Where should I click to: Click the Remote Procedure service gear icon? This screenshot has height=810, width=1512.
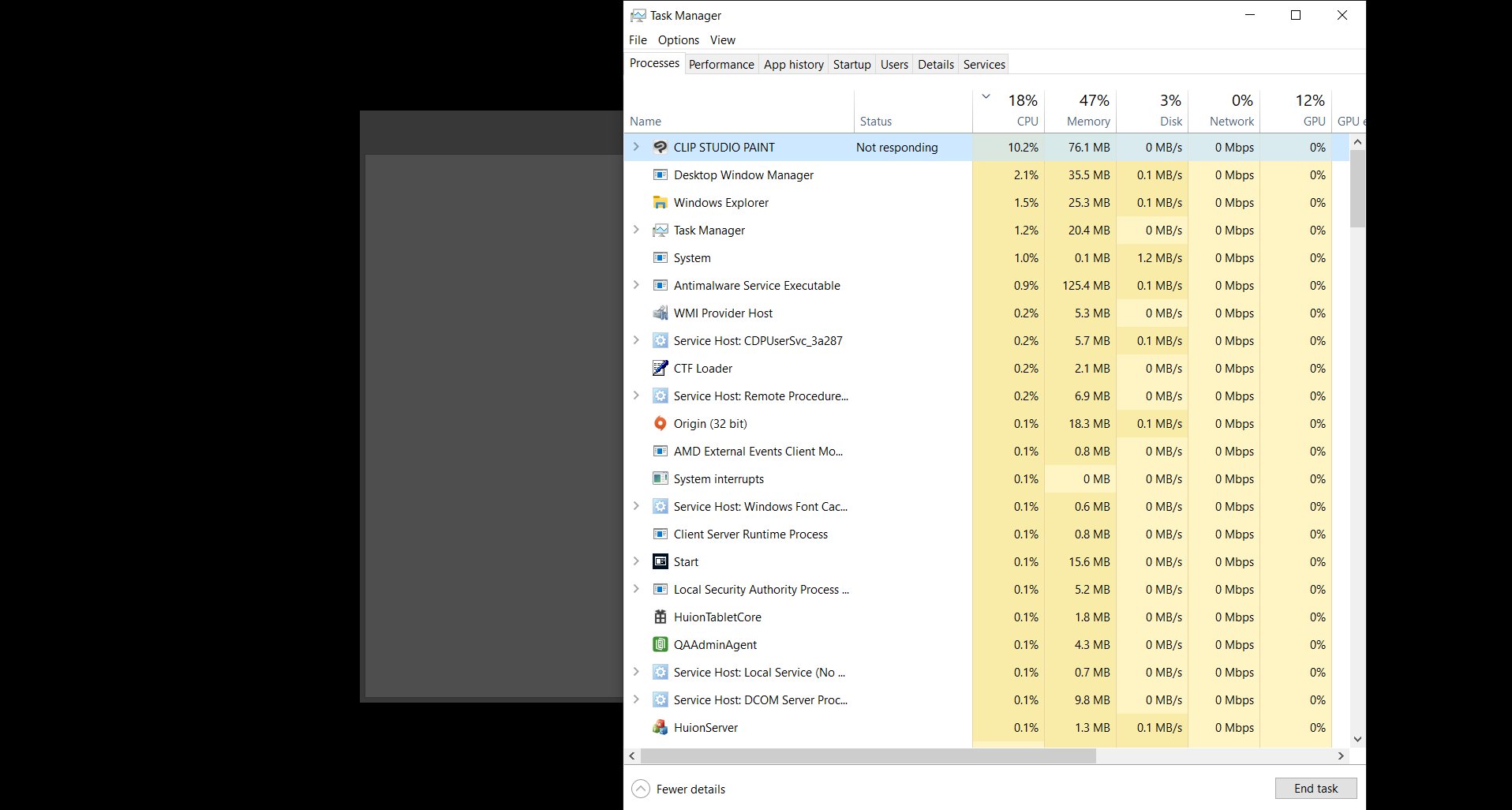pos(661,396)
